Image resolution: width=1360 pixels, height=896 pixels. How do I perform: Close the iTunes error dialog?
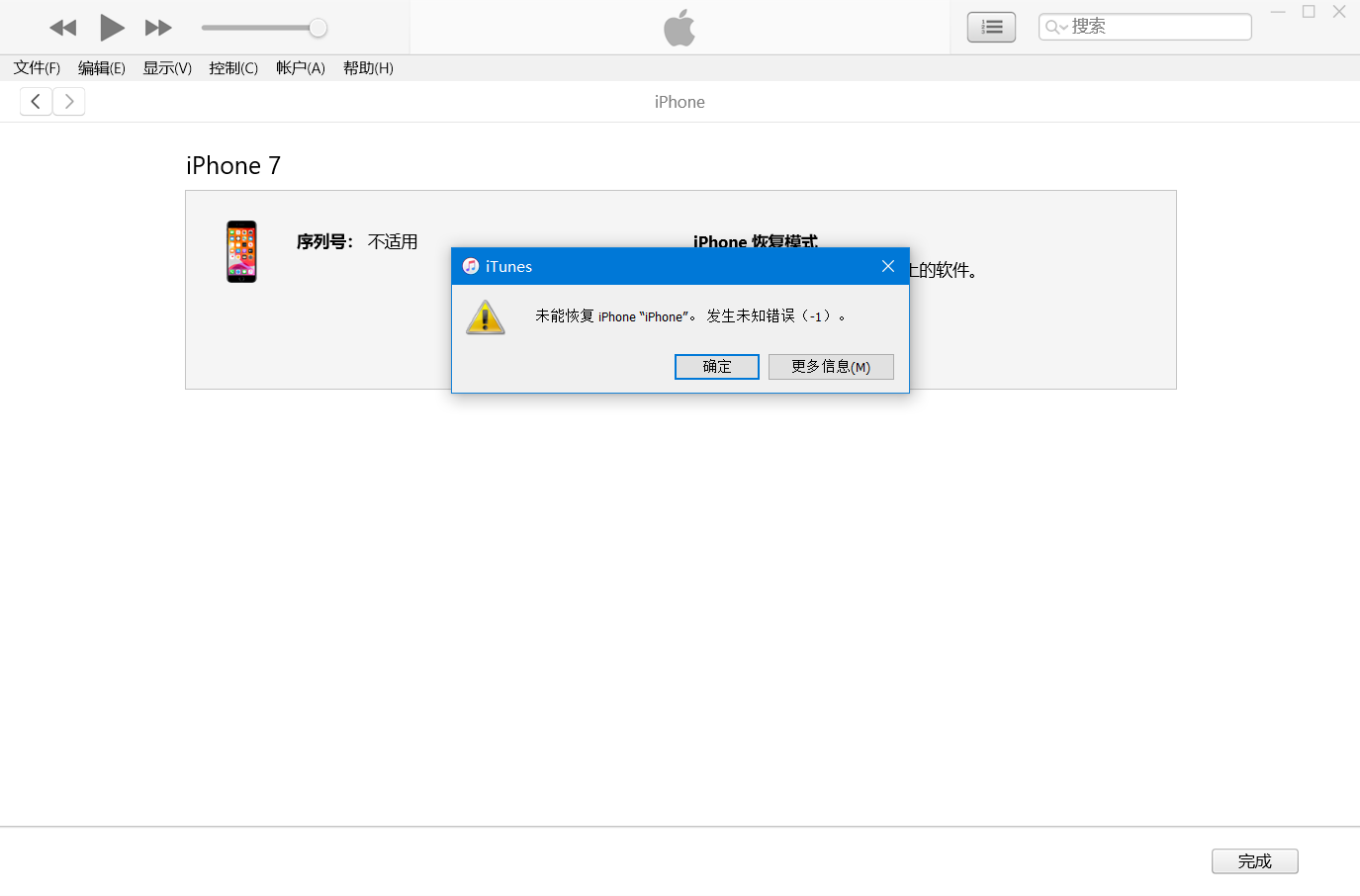pyautogui.click(x=888, y=266)
